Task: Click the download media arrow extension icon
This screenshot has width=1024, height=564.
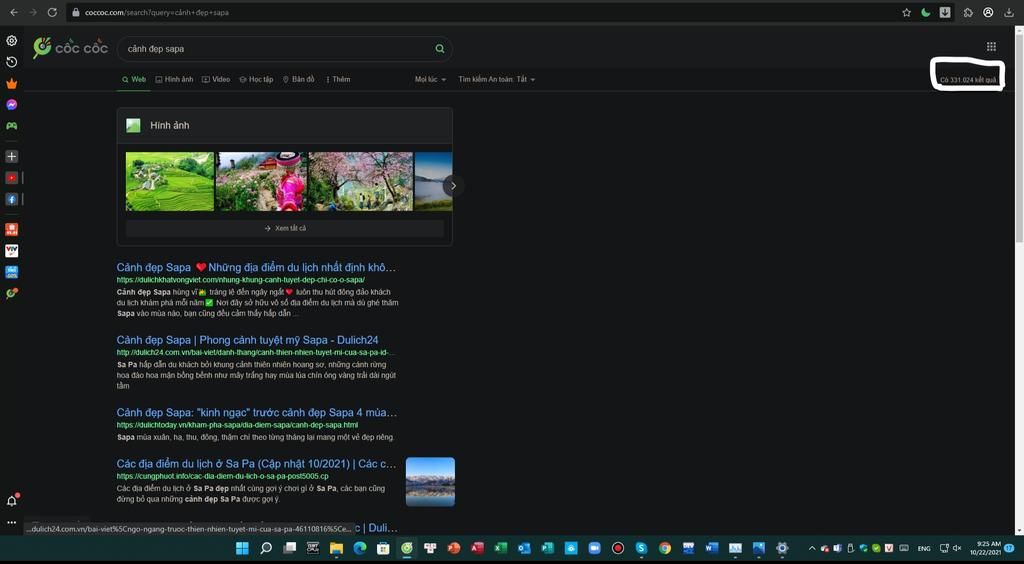Action: (945, 12)
